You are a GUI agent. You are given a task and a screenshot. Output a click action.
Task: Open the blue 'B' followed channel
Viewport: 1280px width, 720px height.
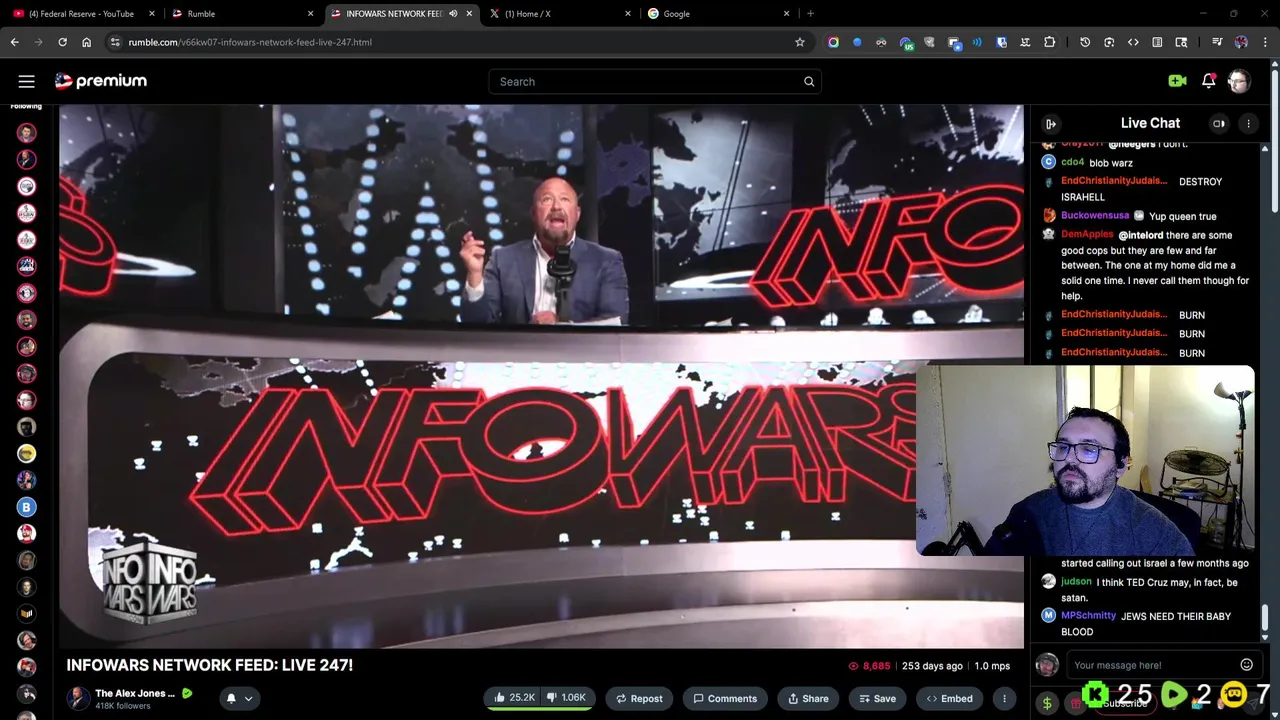coord(27,507)
